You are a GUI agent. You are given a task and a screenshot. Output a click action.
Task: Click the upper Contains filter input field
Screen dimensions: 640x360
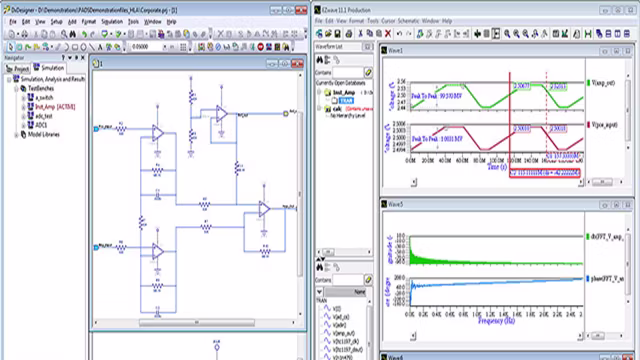348,73
